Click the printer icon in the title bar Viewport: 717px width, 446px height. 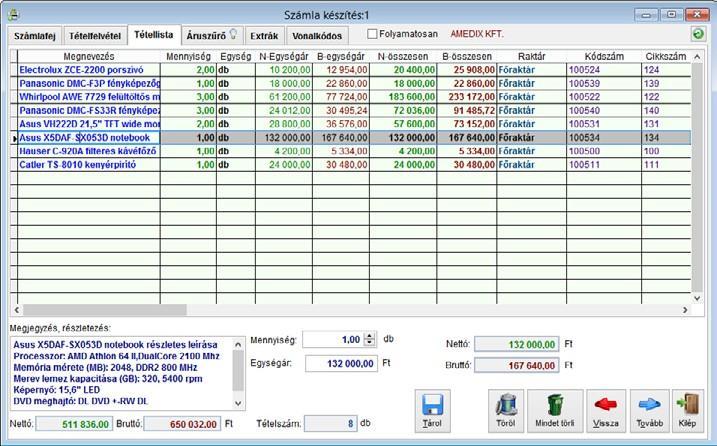13,15
